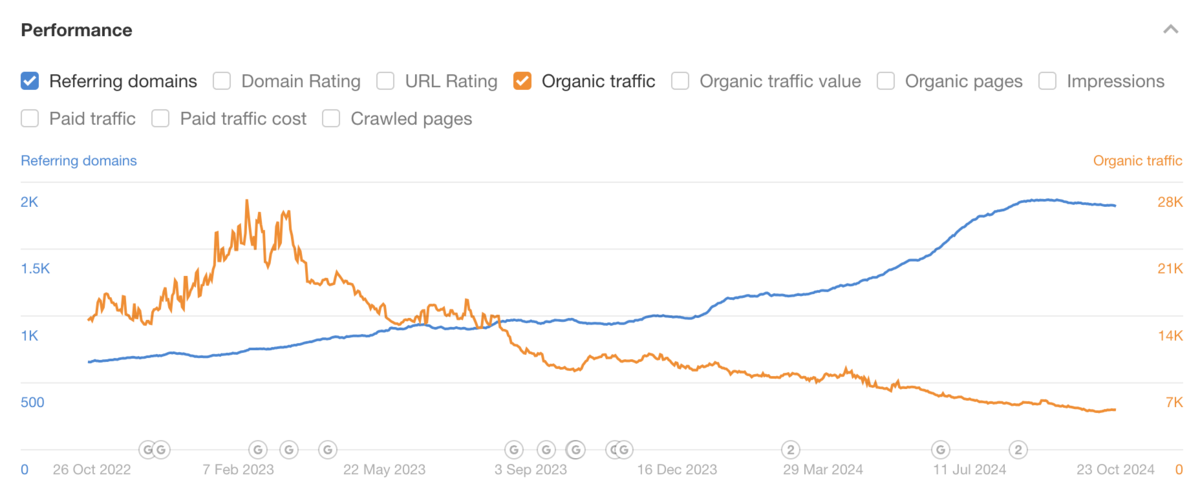1200x495 pixels.
Task: Uncheck the Referring domains checkbox
Action: pyautogui.click(x=30, y=81)
